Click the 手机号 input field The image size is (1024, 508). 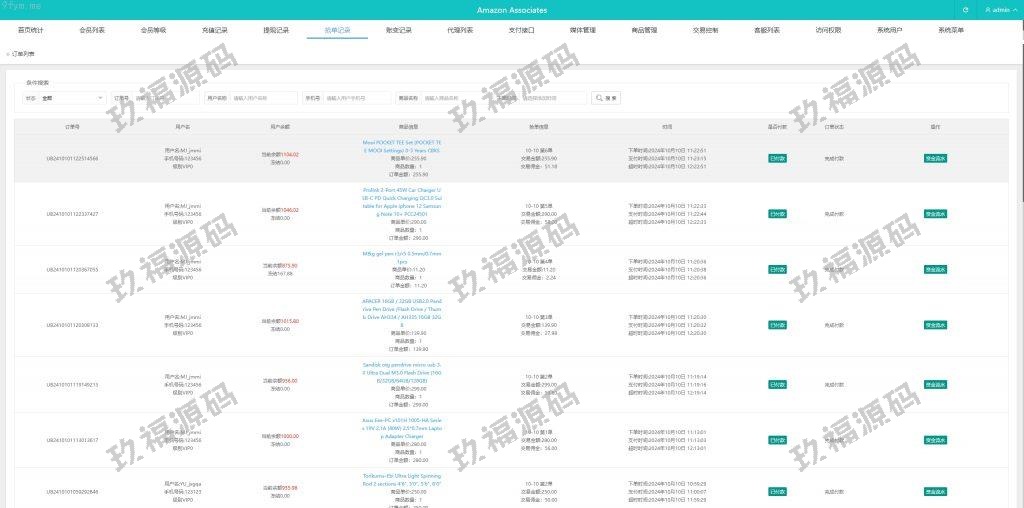click(x=359, y=98)
